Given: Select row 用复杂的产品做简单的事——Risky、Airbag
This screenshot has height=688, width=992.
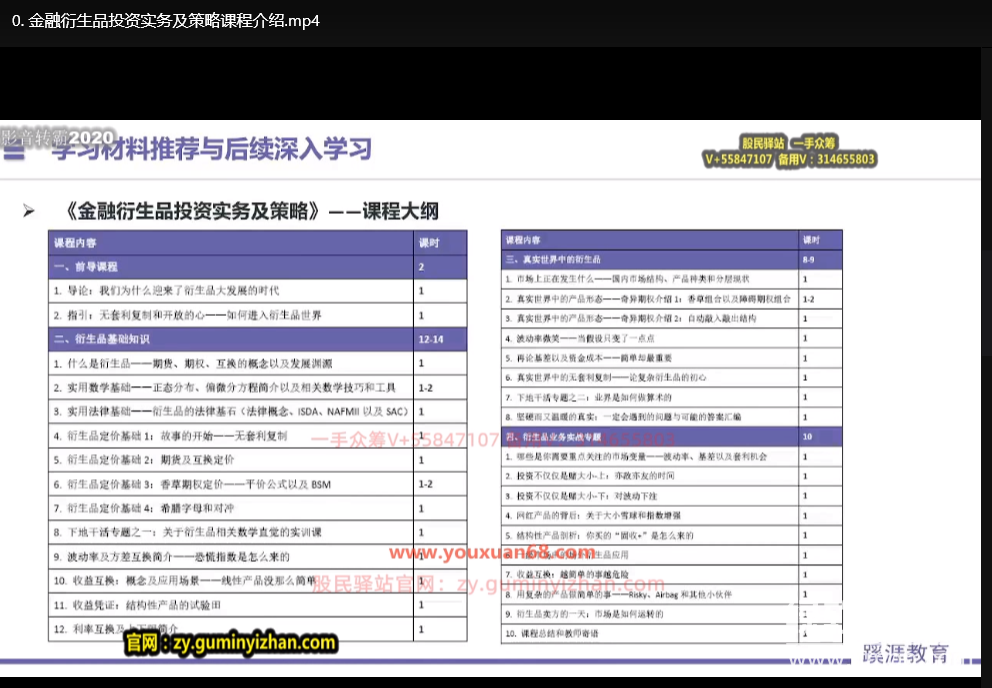Looking at the screenshot, I should [672, 594].
